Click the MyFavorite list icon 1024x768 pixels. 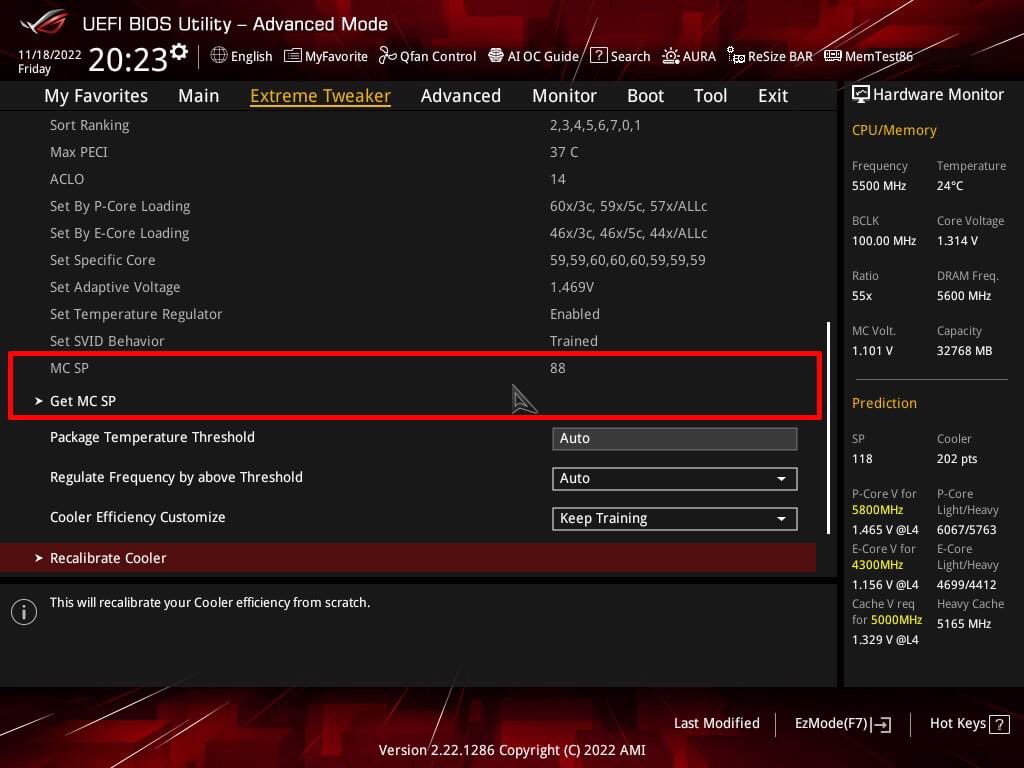(x=293, y=56)
